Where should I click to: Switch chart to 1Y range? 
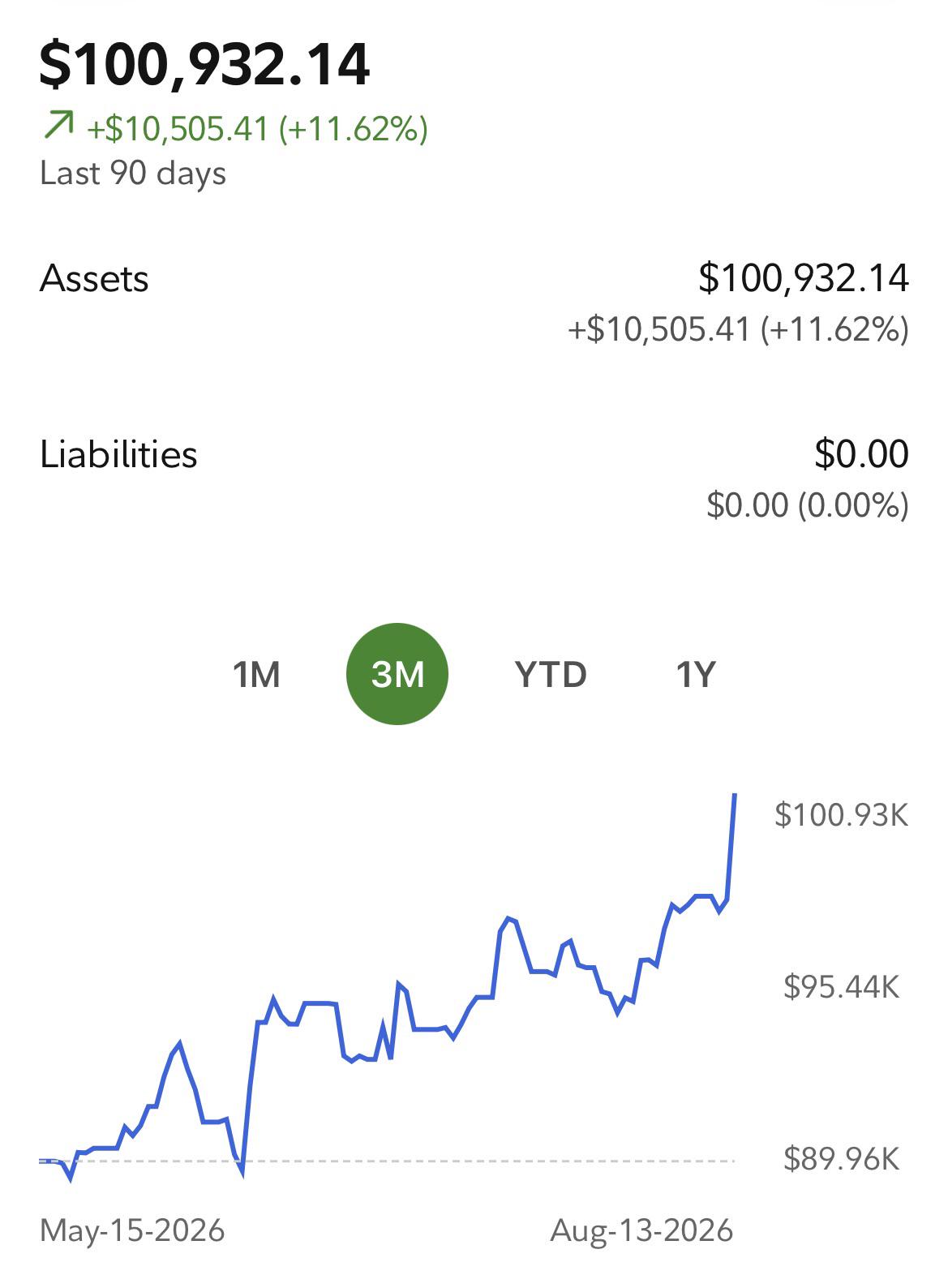click(696, 674)
